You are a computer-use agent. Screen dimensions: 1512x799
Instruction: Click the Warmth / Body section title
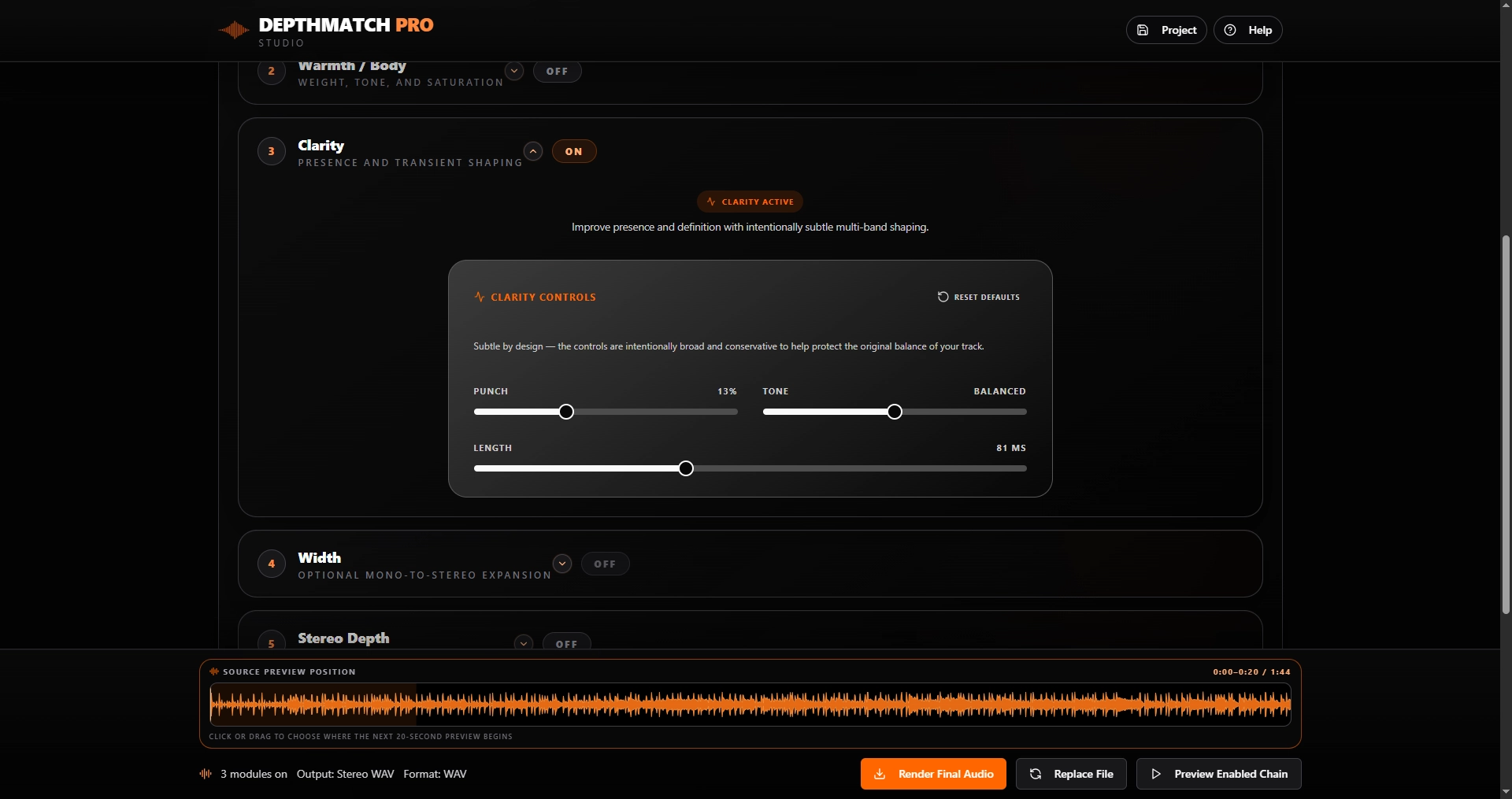coord(352,66)
